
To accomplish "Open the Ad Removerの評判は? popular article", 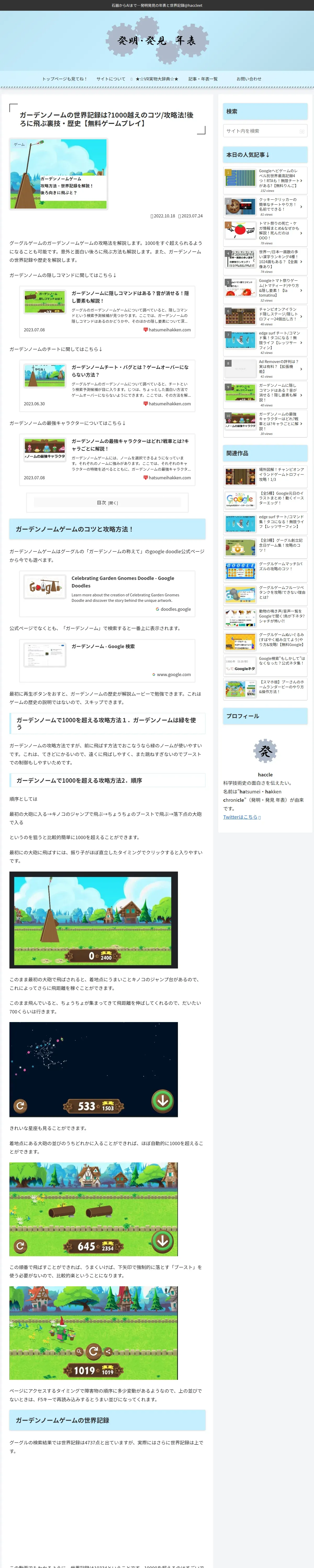I will pyautogui.click(x=265, y=369).
